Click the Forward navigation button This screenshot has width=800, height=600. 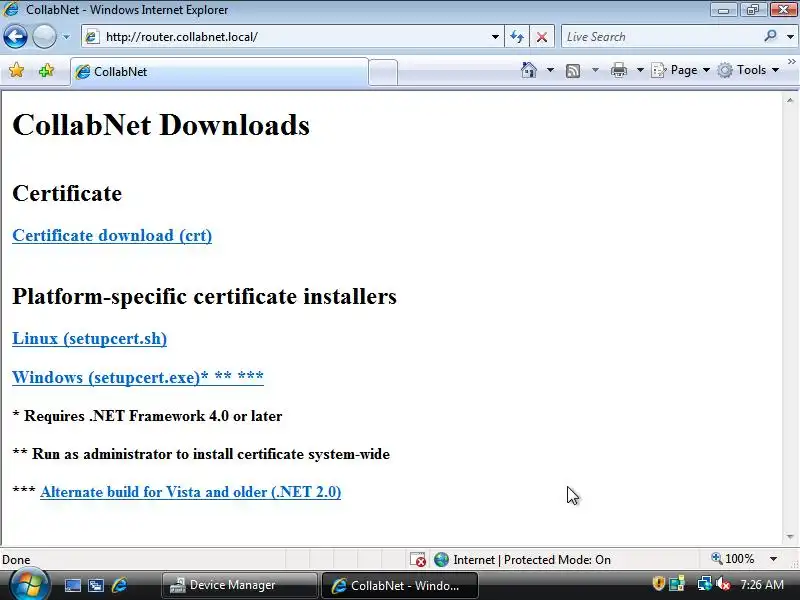44,37
